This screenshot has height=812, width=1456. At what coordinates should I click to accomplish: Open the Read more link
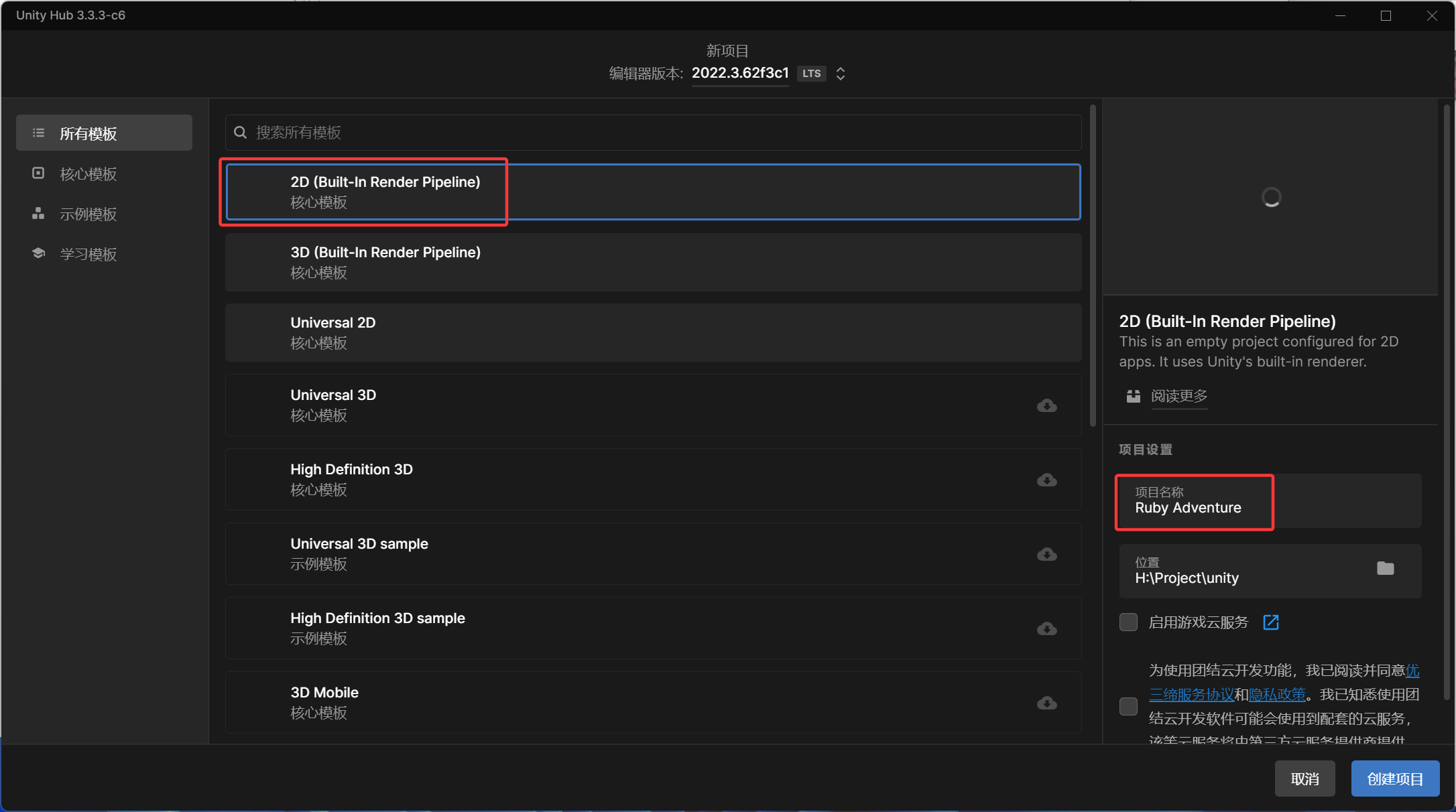(x=1178, y=396)
